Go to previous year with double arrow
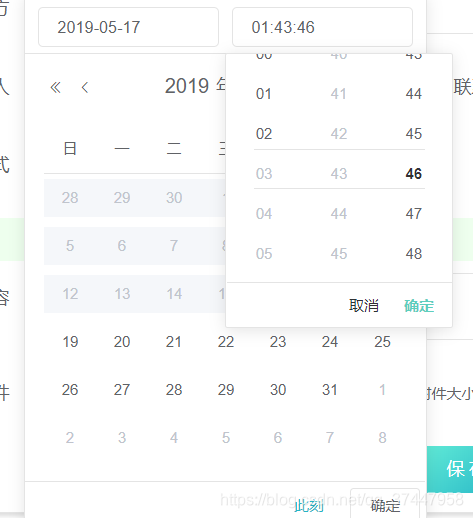The image size is (473, 518). (x=55, y=88)
